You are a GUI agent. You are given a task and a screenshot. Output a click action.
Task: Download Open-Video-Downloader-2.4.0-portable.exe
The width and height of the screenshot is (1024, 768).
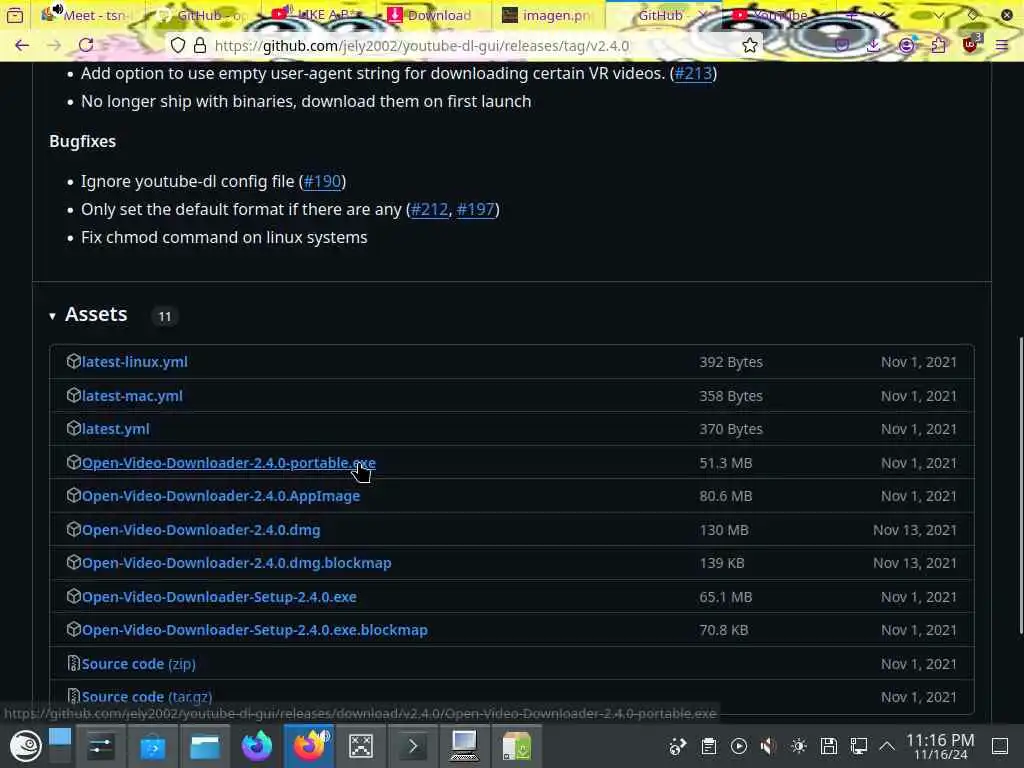point(229,462)
